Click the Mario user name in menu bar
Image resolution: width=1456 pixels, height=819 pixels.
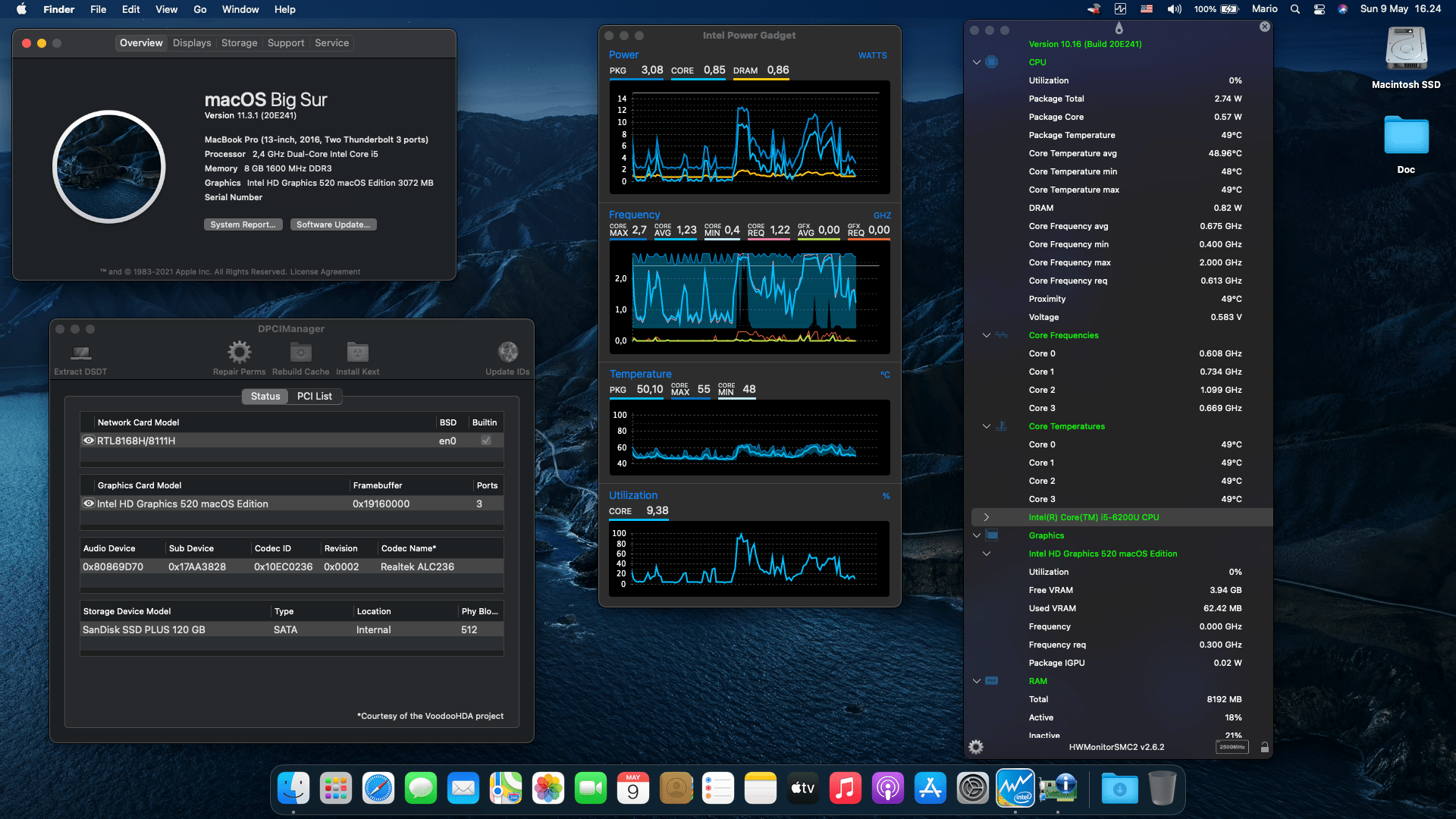[x=1265, y=9]
